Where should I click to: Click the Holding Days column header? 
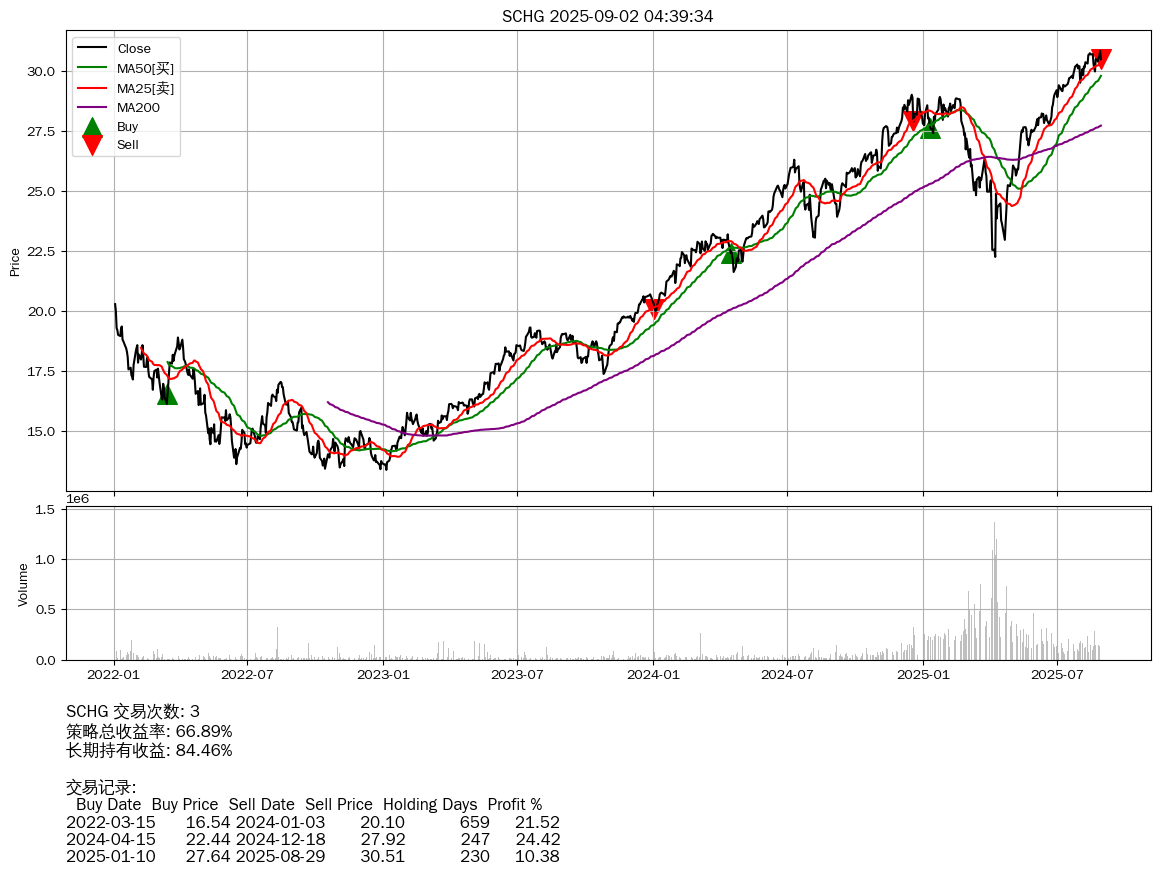coord(430,804)
